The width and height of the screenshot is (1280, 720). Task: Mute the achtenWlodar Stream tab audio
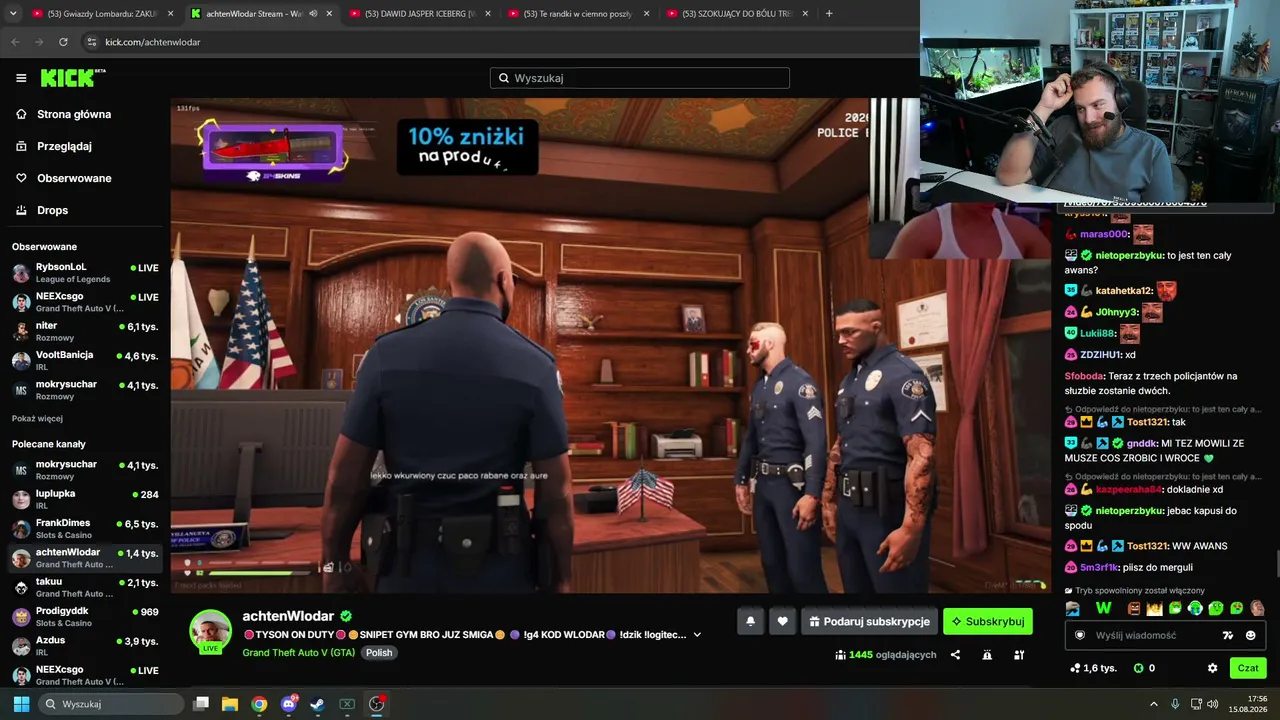coord(313,14)
